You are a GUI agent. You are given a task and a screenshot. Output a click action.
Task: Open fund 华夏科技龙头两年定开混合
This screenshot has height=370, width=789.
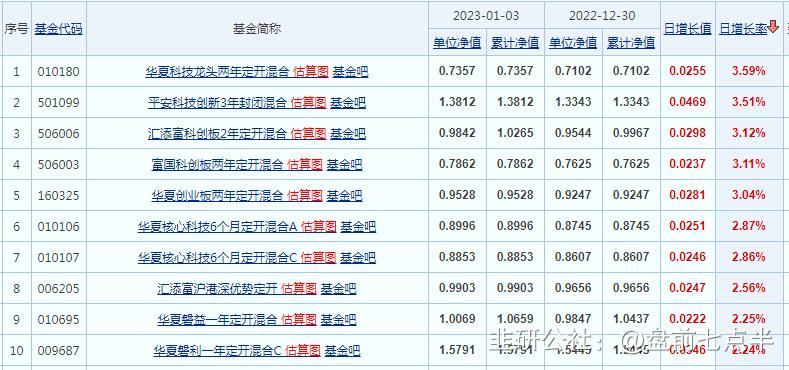click(218, 71)
